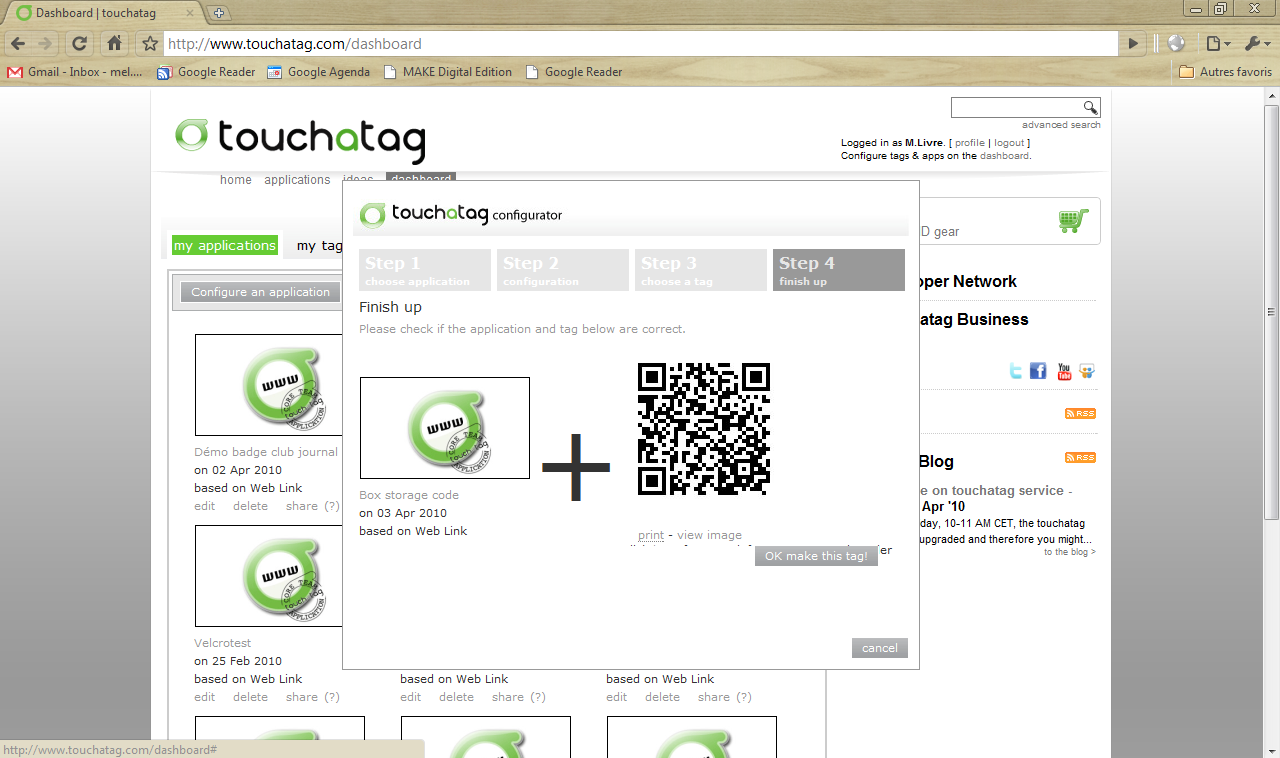Click the globe icon in browser toolbar
The width and height of the screenshot is (1280, 758).
1176,44
